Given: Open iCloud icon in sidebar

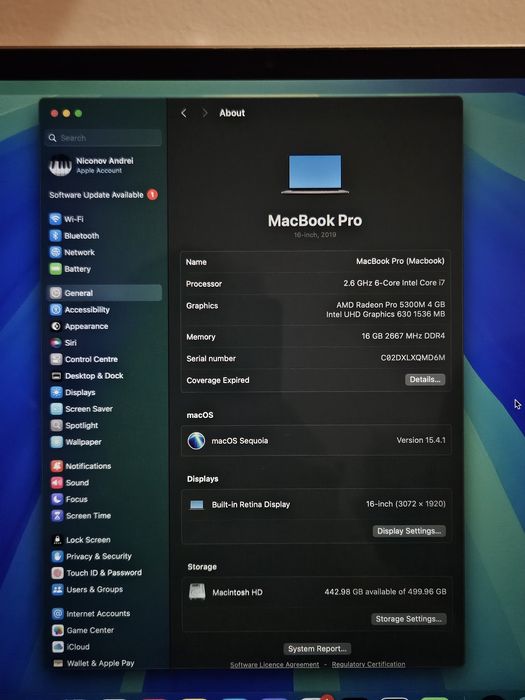Looking at the screenshot, I should pyautogui.click(x=58, y=646).
